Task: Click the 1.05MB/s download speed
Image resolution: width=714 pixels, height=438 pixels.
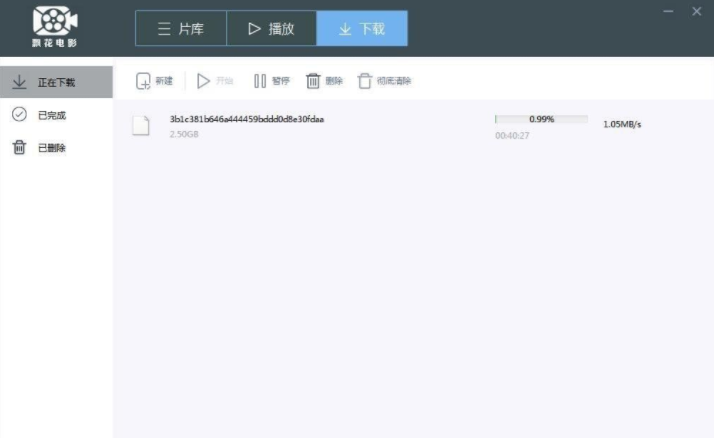Action: 622,124
